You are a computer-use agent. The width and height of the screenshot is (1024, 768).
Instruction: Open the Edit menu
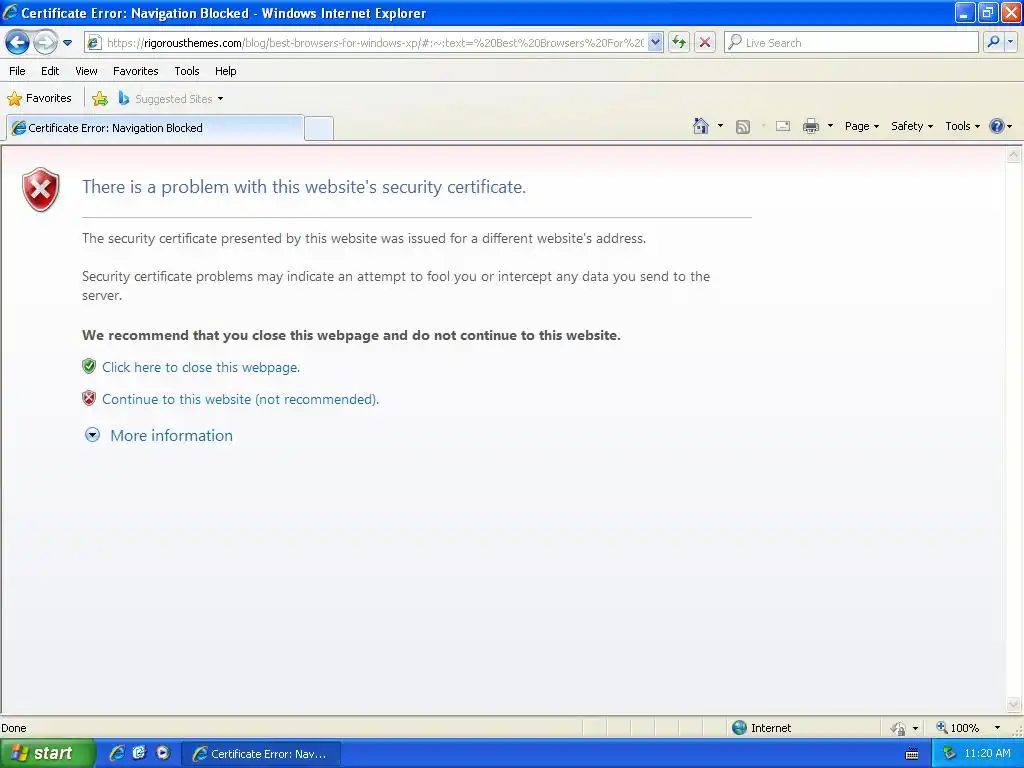tap(50, 71)
